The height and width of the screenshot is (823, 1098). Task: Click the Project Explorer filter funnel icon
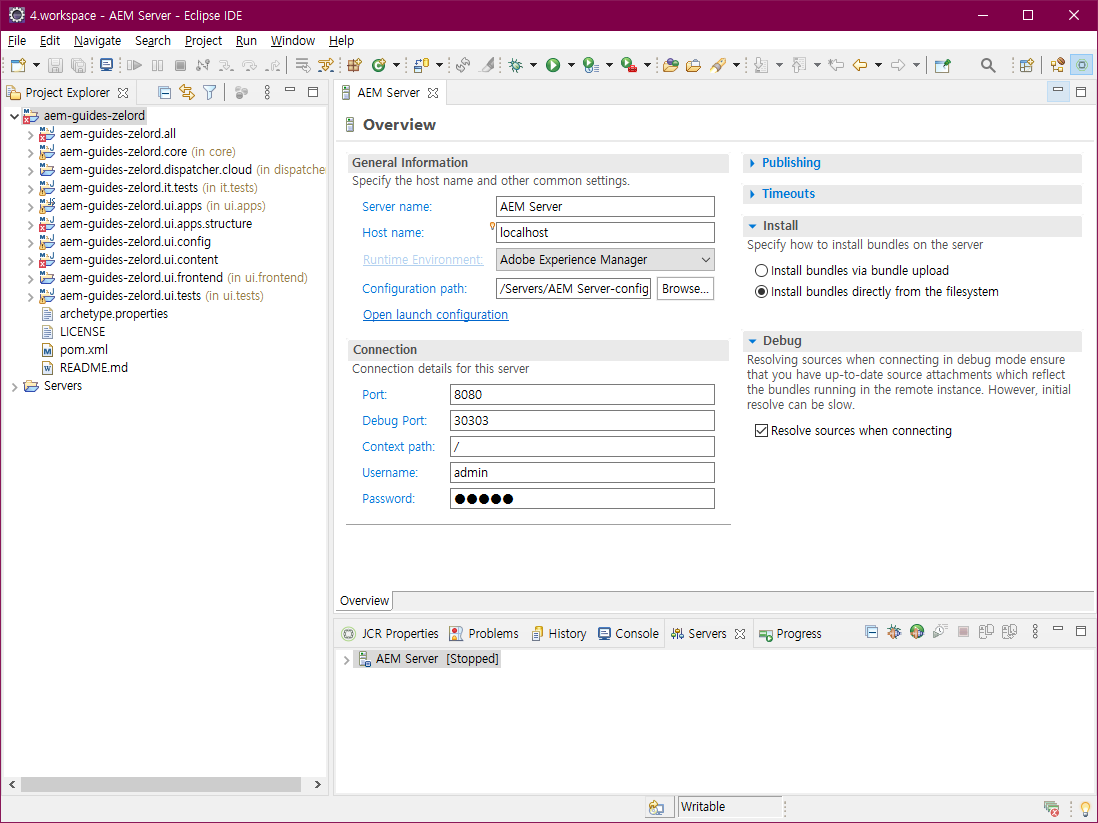209,92
